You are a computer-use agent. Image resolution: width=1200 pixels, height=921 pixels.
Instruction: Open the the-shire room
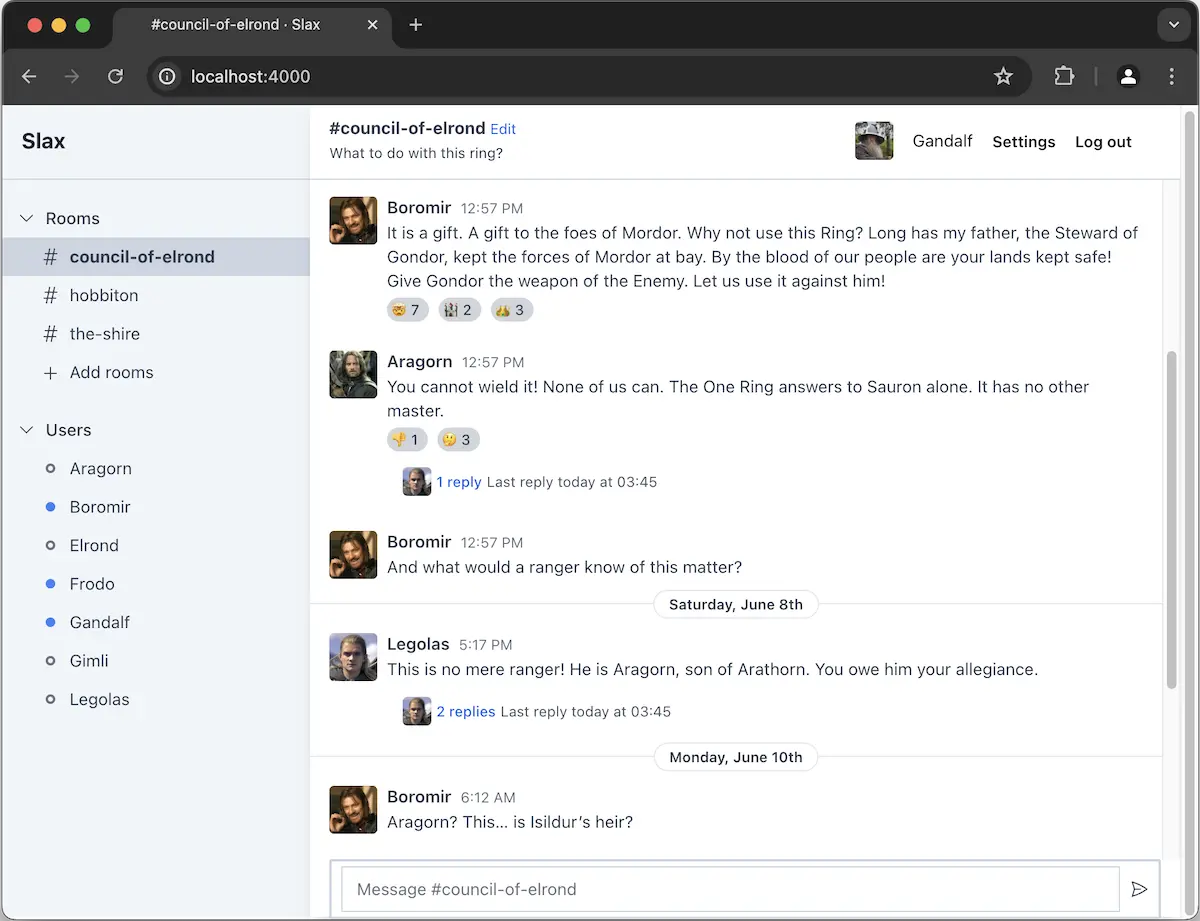click(104, 334)
